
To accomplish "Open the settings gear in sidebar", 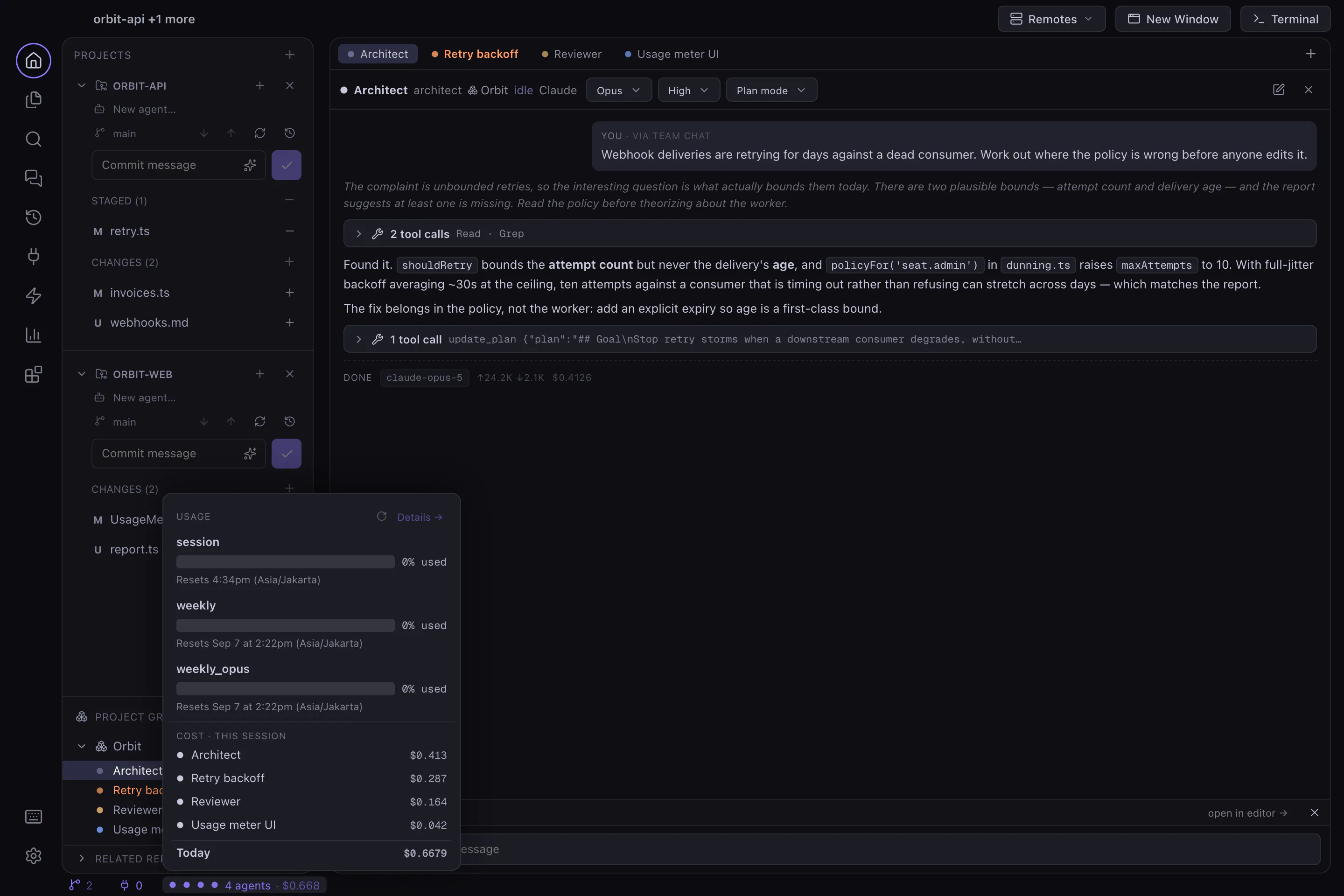I will 33,855.
